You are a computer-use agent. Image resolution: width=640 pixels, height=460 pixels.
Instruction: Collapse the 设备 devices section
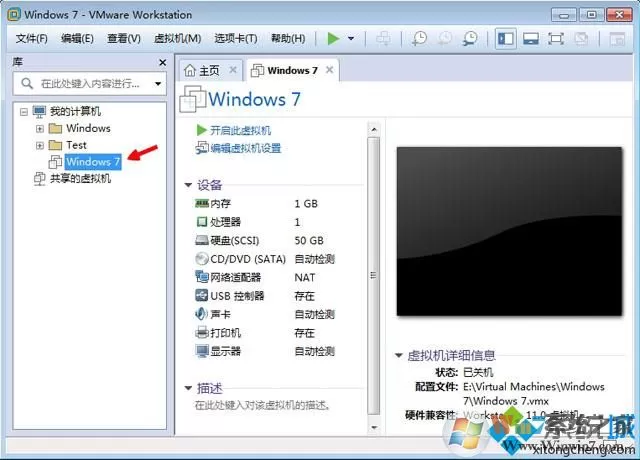[188, 185]
